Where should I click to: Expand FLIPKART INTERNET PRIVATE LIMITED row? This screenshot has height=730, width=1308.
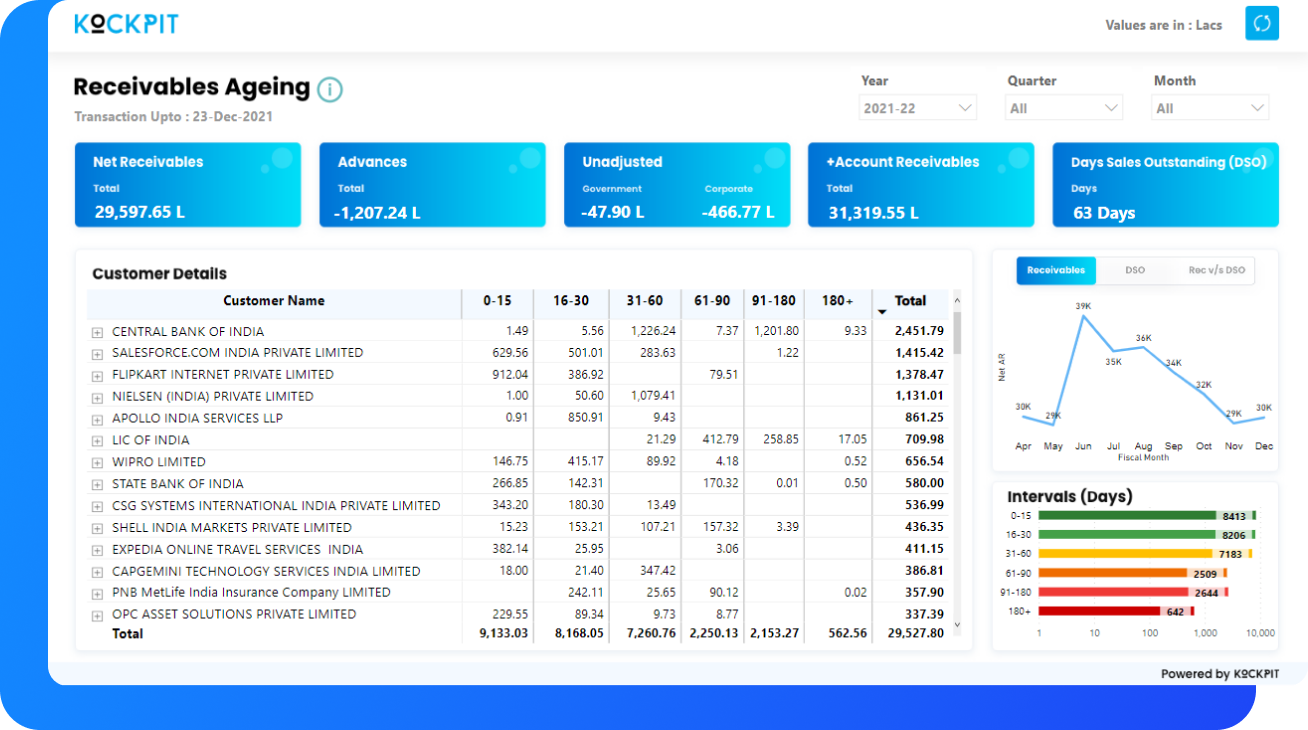tap(97, 376)
